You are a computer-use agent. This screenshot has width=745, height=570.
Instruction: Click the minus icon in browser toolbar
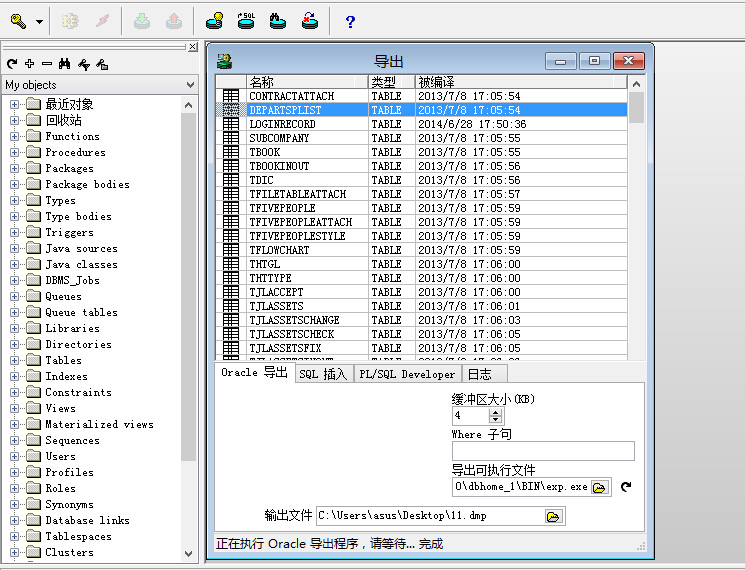tap(47, 64)
